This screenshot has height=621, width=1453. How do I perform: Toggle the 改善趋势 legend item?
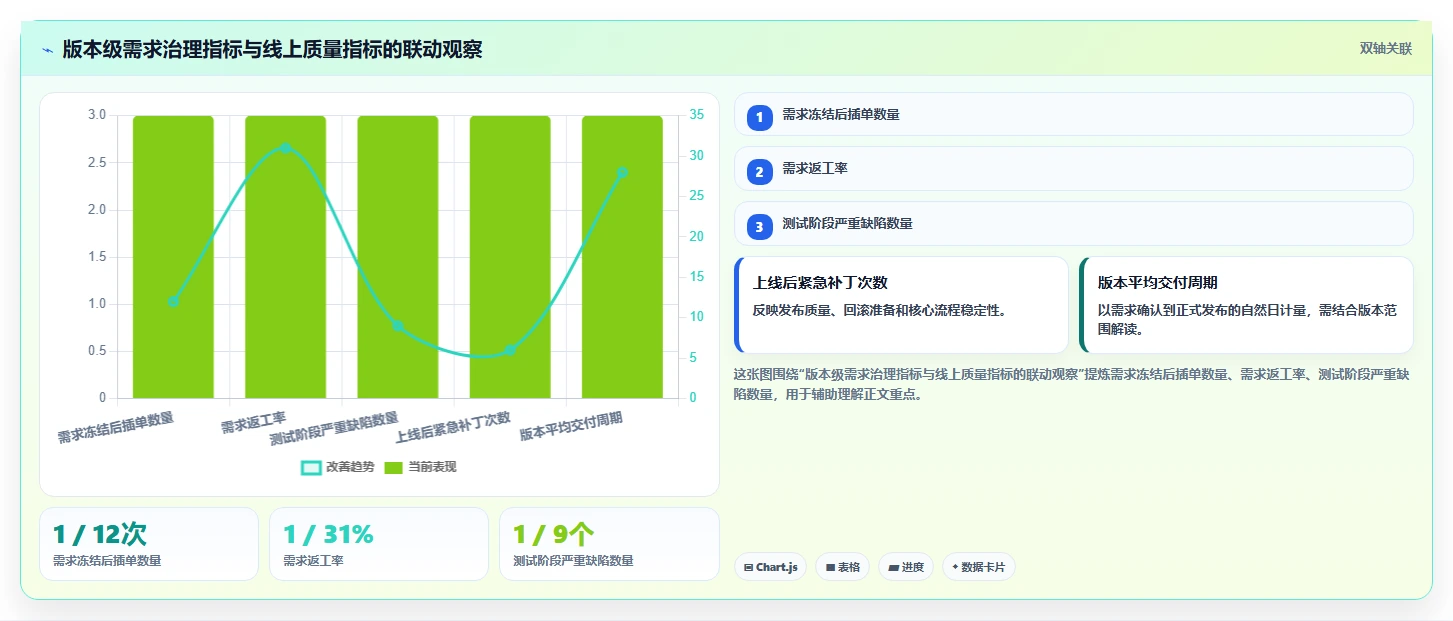[338, 467]
